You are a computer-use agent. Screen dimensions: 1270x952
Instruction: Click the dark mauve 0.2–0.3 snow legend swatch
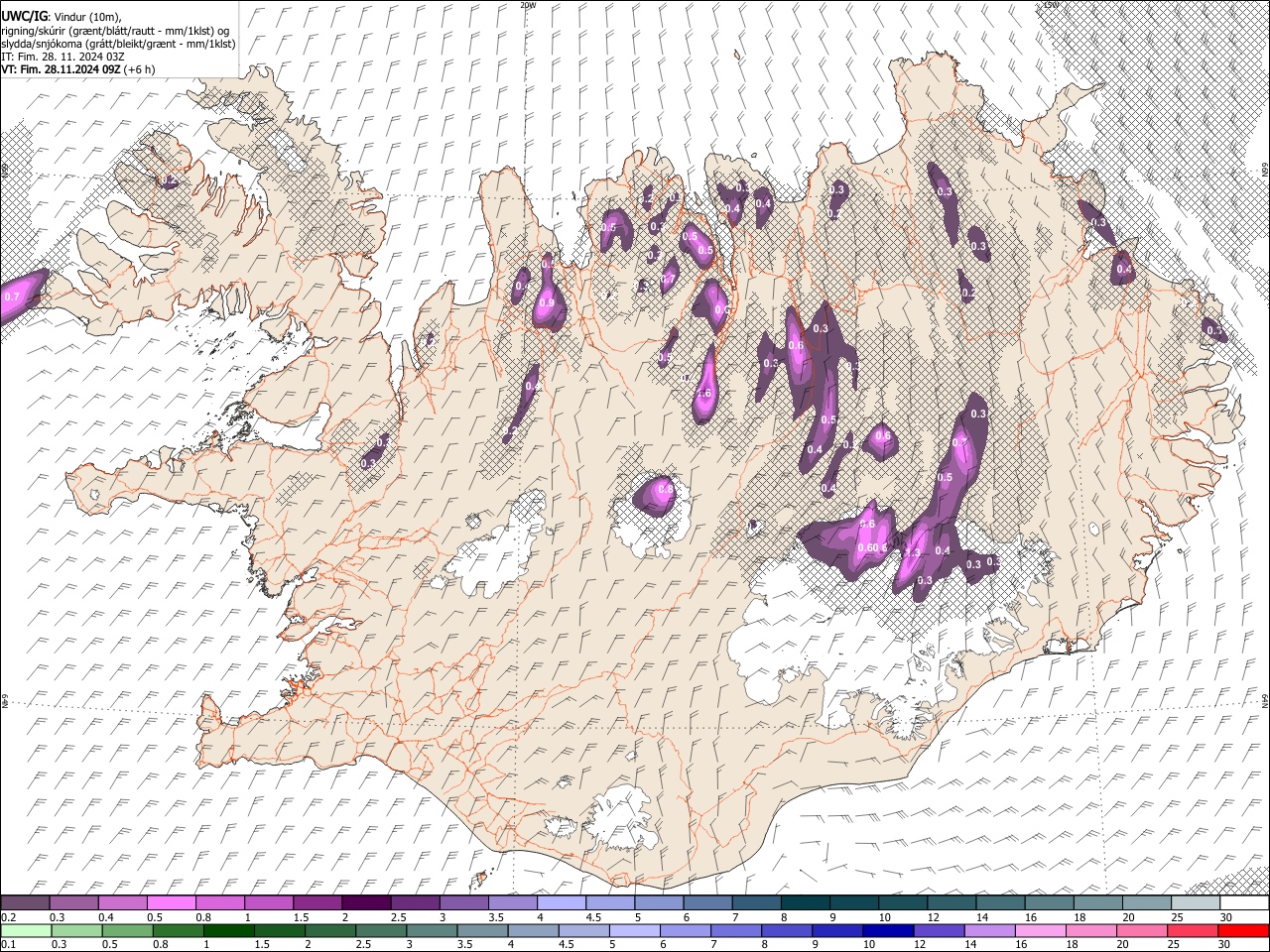coord(25,903)
